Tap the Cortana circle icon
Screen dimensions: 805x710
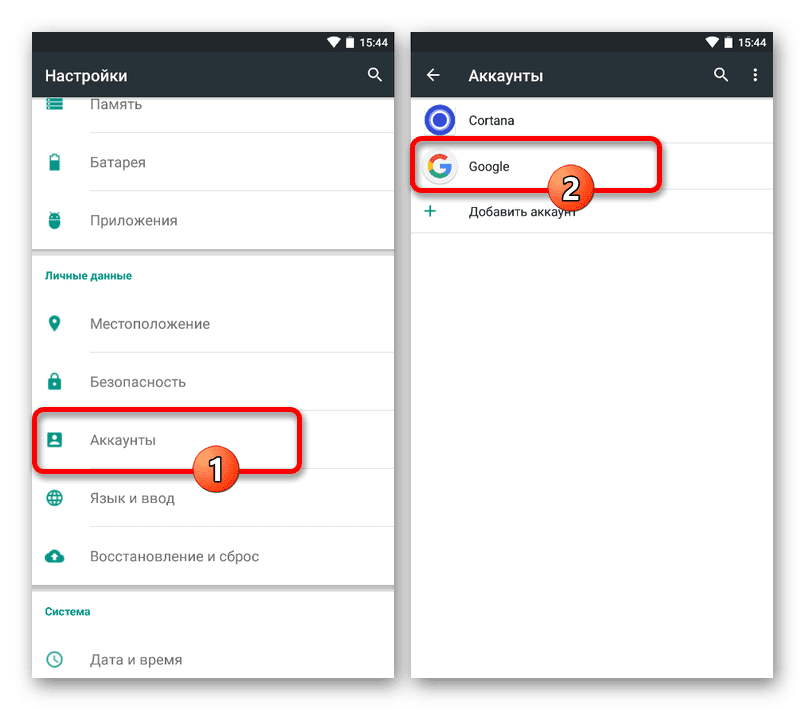coord(439,120)
